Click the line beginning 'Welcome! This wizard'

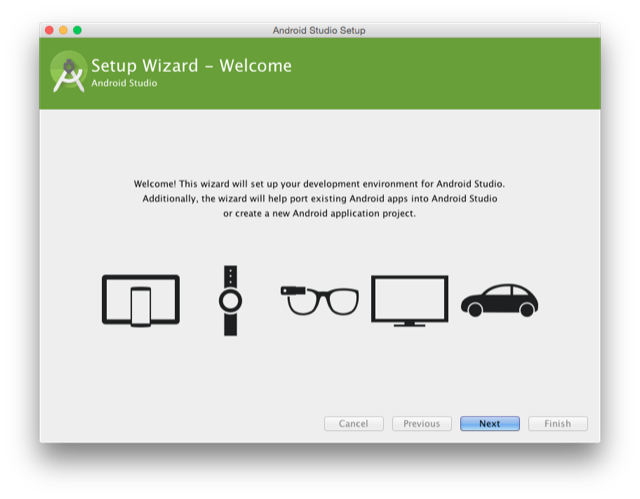[319, 184]
